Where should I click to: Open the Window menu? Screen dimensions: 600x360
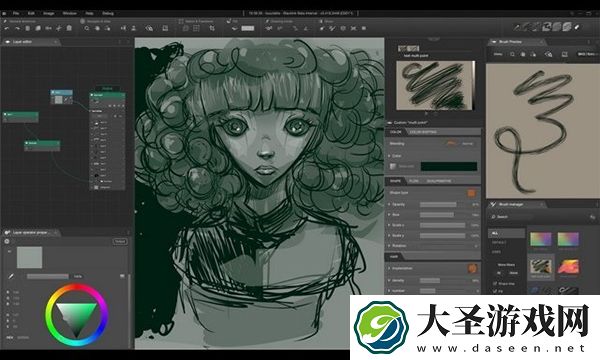tap(69, 13)
